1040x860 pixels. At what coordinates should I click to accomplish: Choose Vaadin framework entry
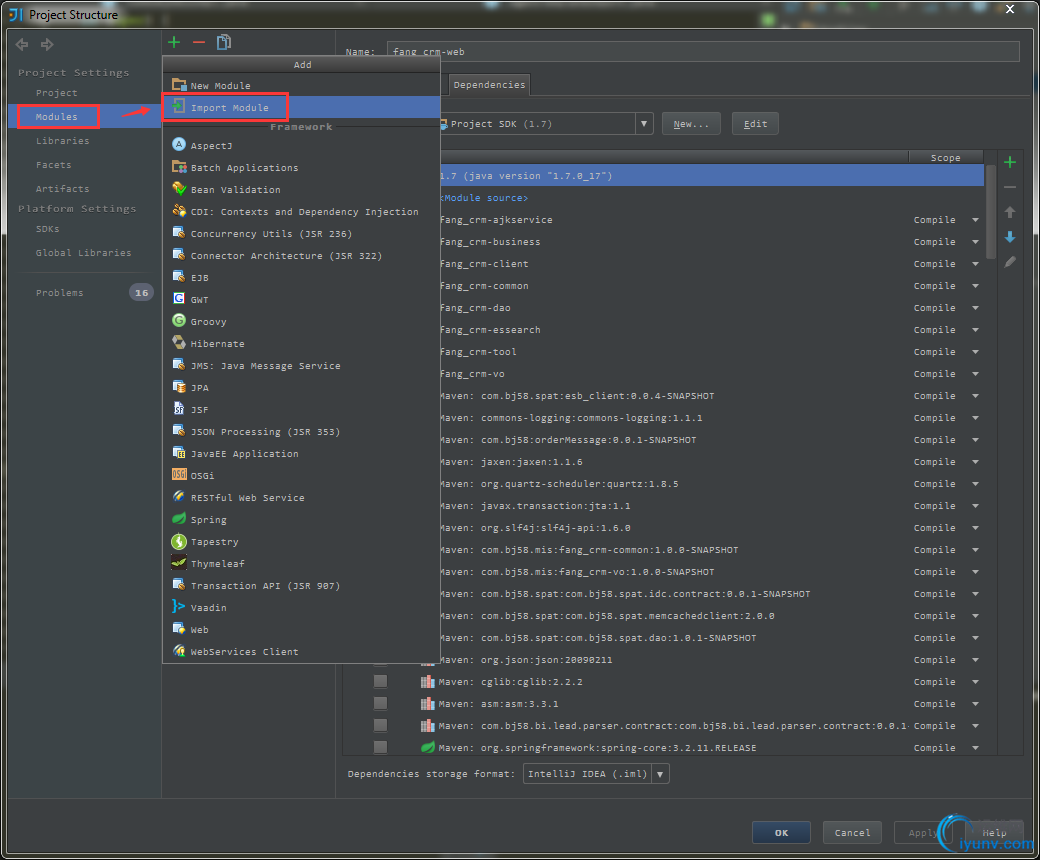pyautogui.click(x=301, y=607)
